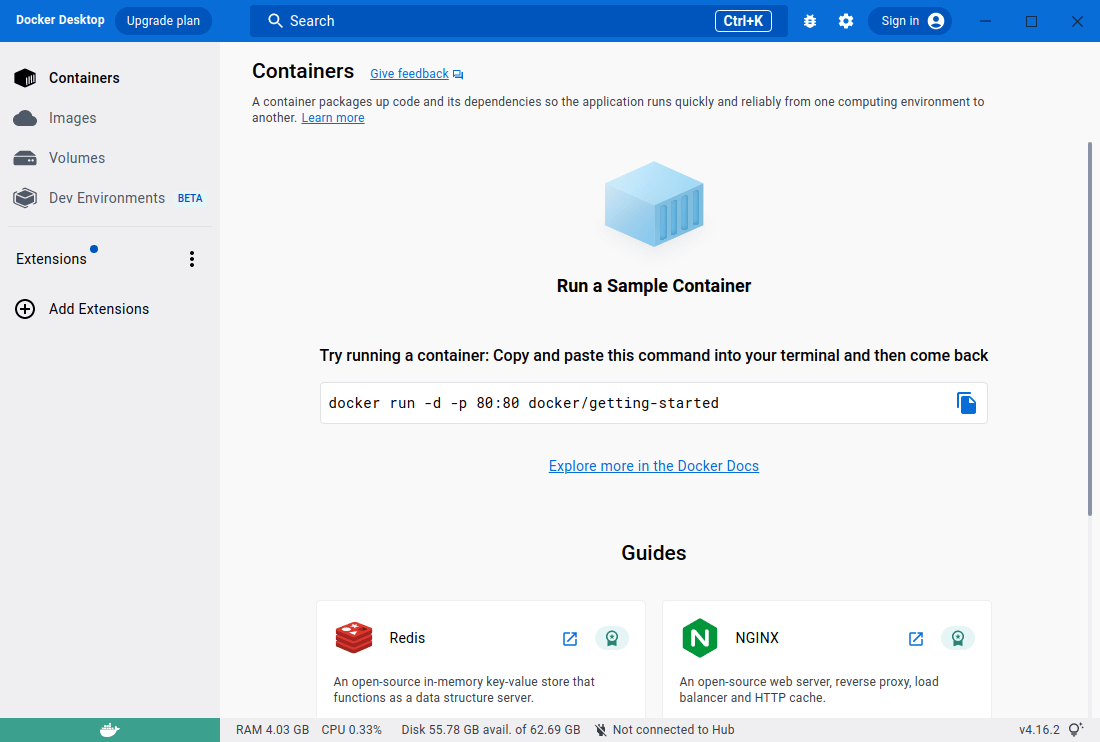Click the Docker Desktop title label
The height and width of the screenshot is (742, 1100).
click(60, 20)
